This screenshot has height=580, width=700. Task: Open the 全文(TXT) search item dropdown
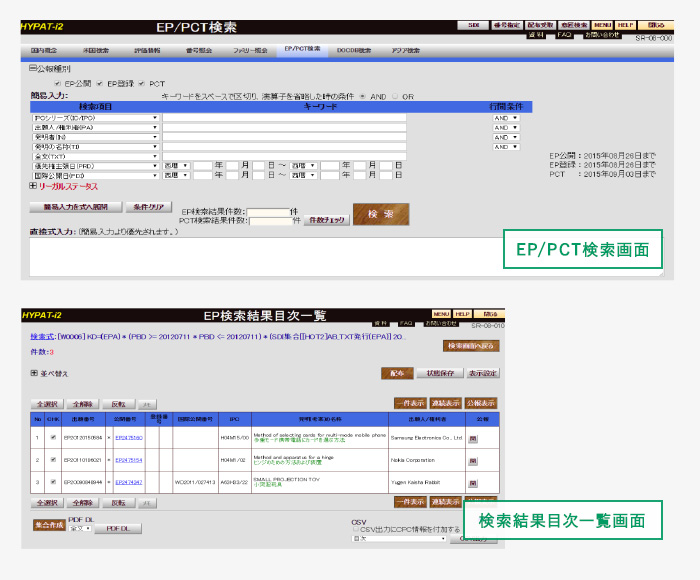pyautogui.click(x=96, y=157)
